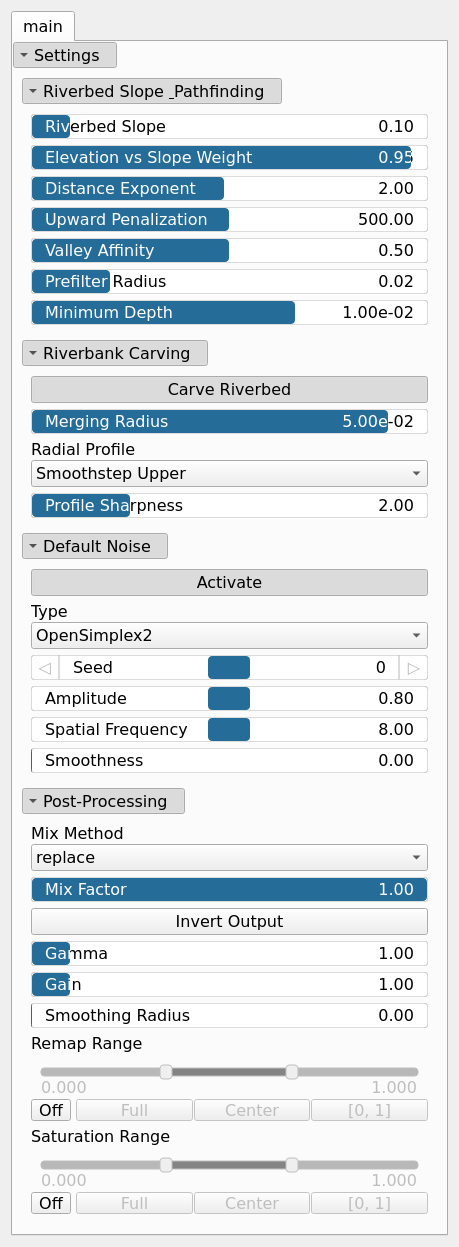Adjust the Amplitude slider
The image size is (459, 1247).
(229, 698)
